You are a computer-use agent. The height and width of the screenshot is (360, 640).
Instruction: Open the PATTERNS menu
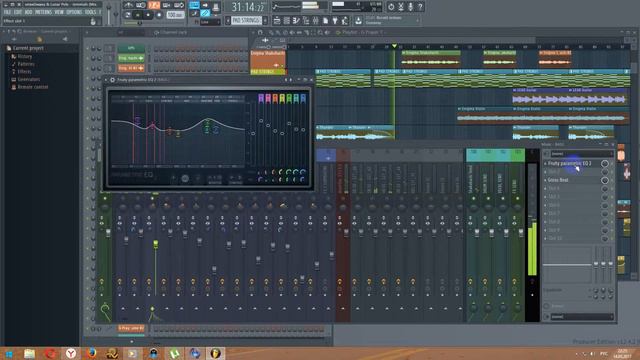click(43, 12)
